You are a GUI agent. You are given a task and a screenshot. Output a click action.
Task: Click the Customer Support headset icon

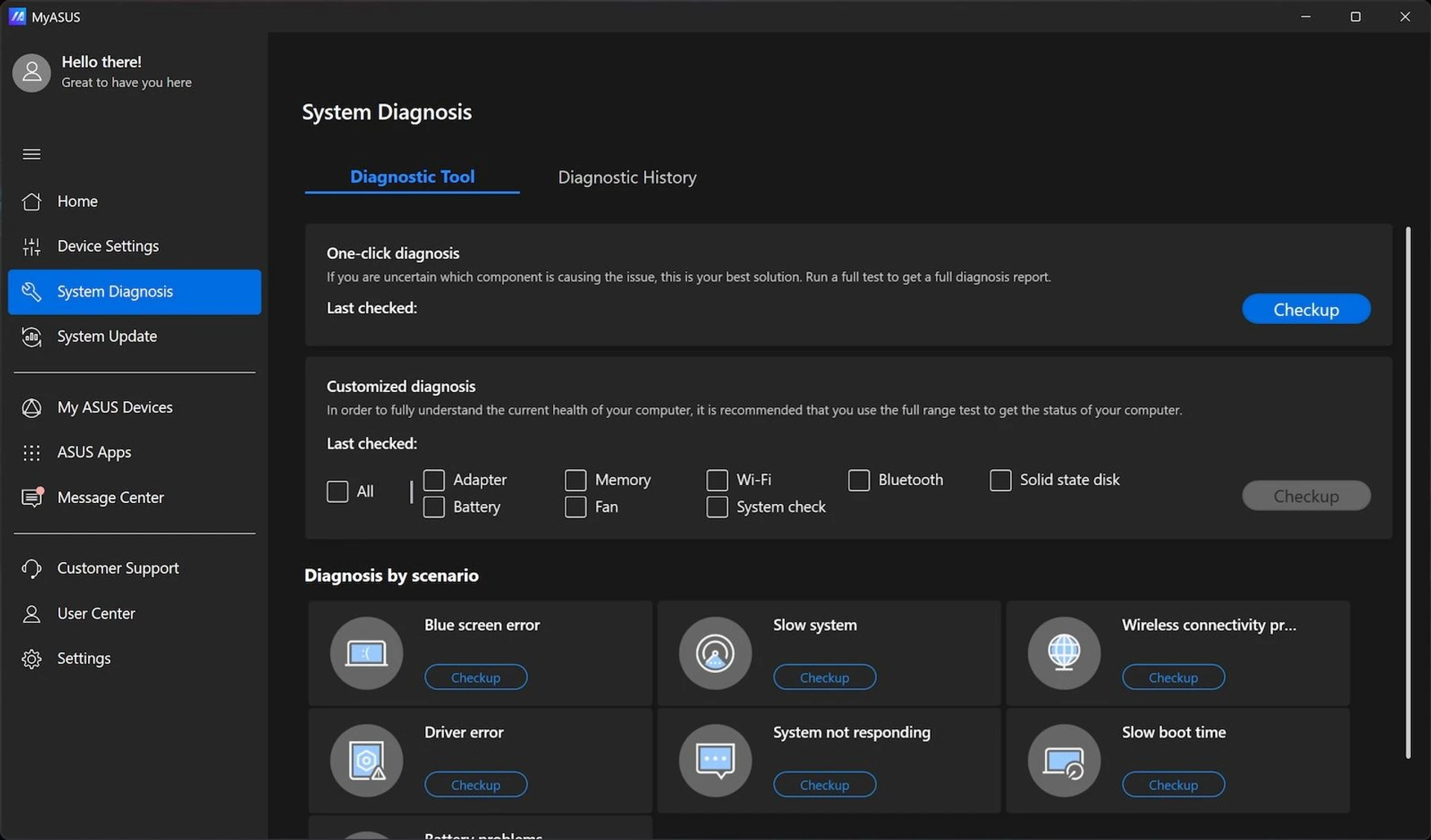pos(31,569)
